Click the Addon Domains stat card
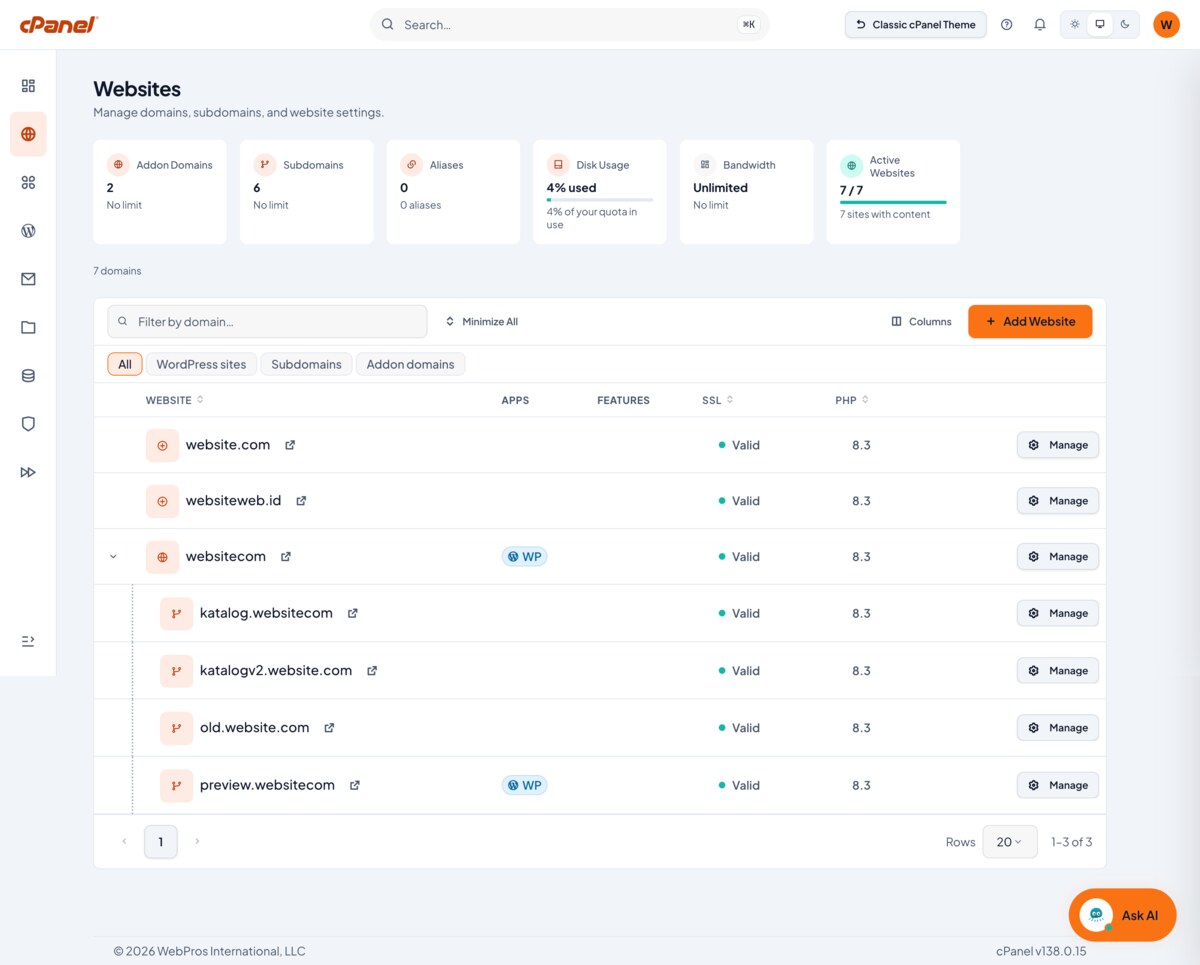Viewport: 1200px width, 965px height. pyautogui.click(x=160, y=192)
